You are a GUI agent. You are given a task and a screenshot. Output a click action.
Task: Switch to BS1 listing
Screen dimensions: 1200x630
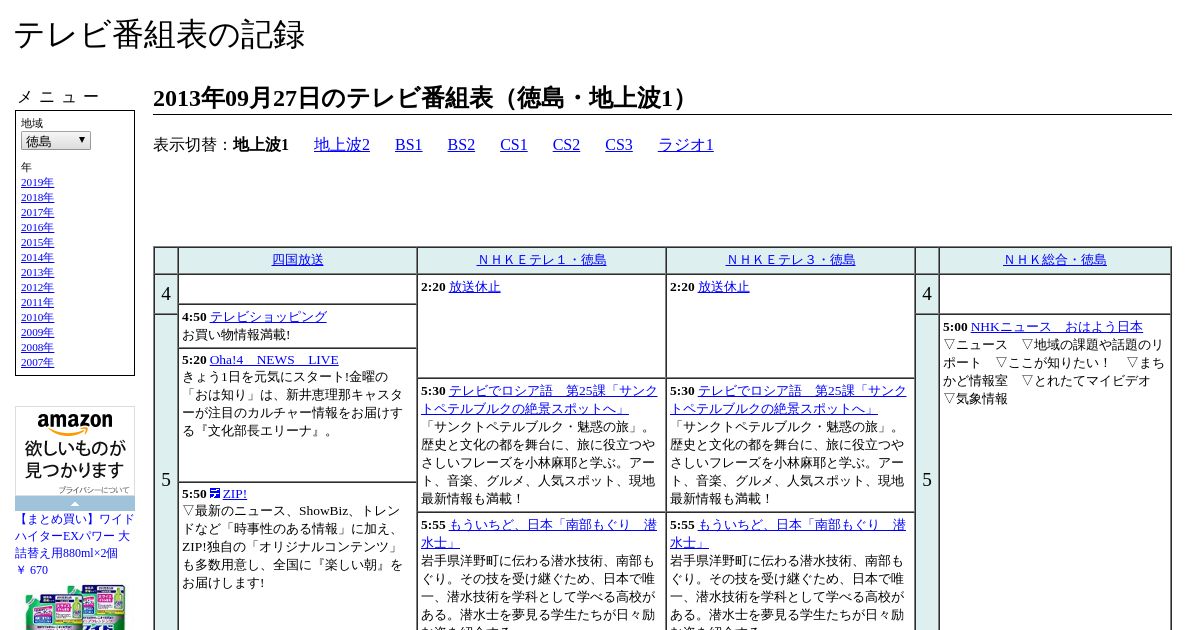point(409,145)
